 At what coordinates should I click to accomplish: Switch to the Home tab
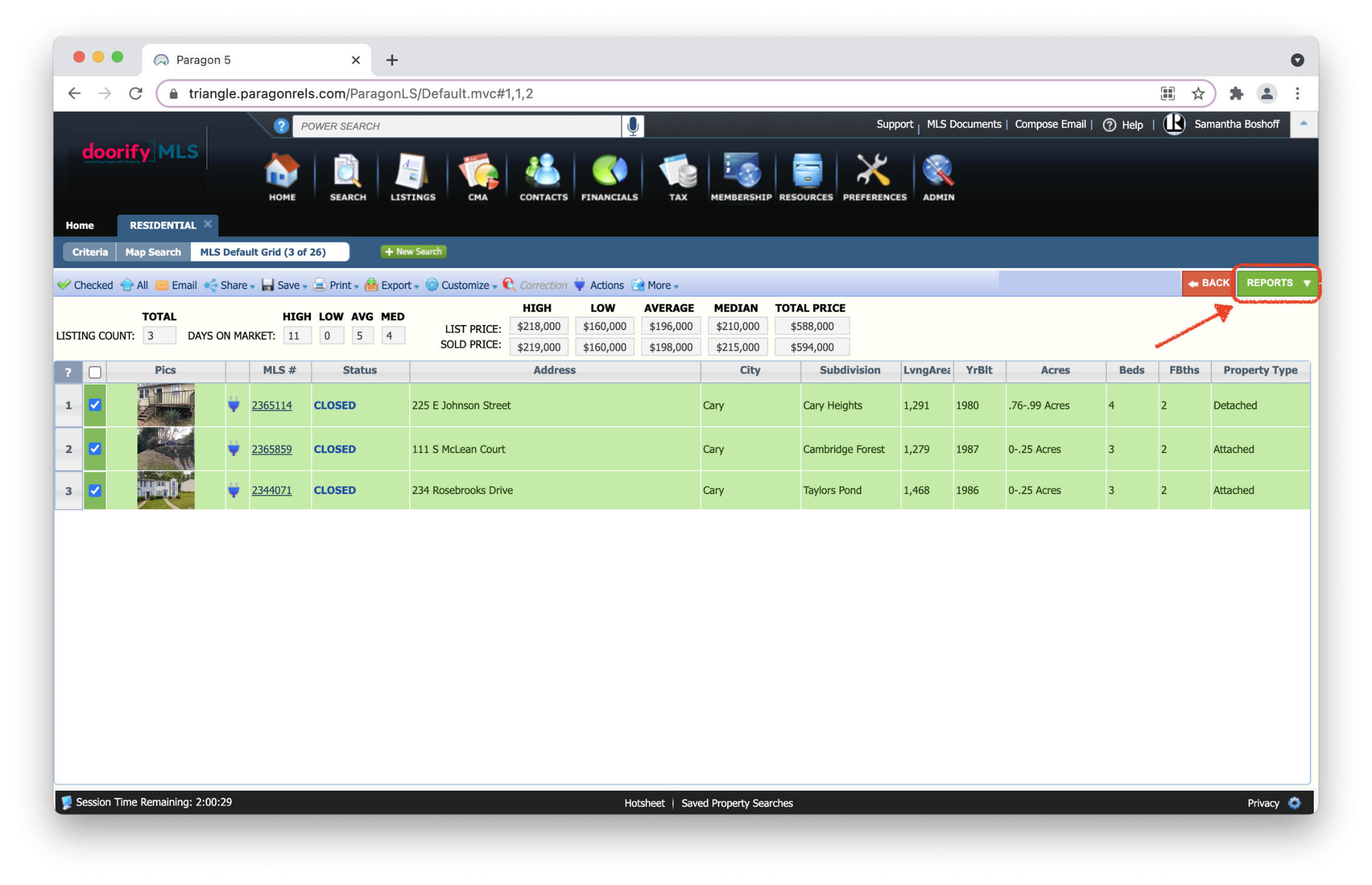pos(80,226)
